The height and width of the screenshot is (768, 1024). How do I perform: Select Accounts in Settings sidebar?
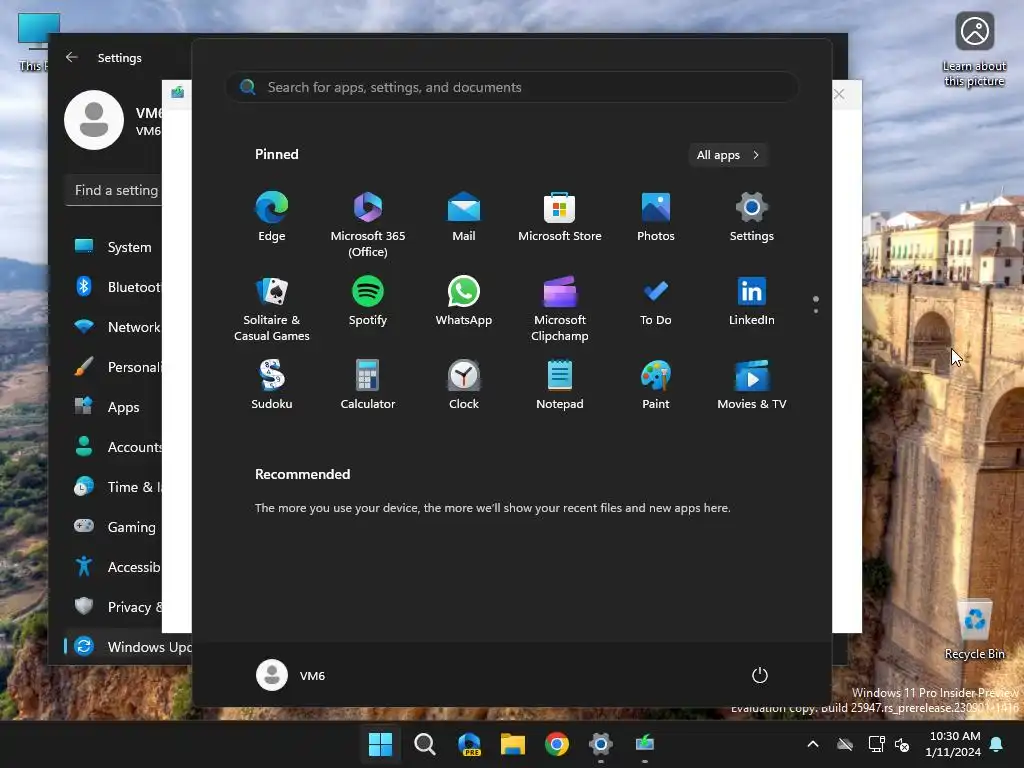pyautogui.click(x=114, y=447)
